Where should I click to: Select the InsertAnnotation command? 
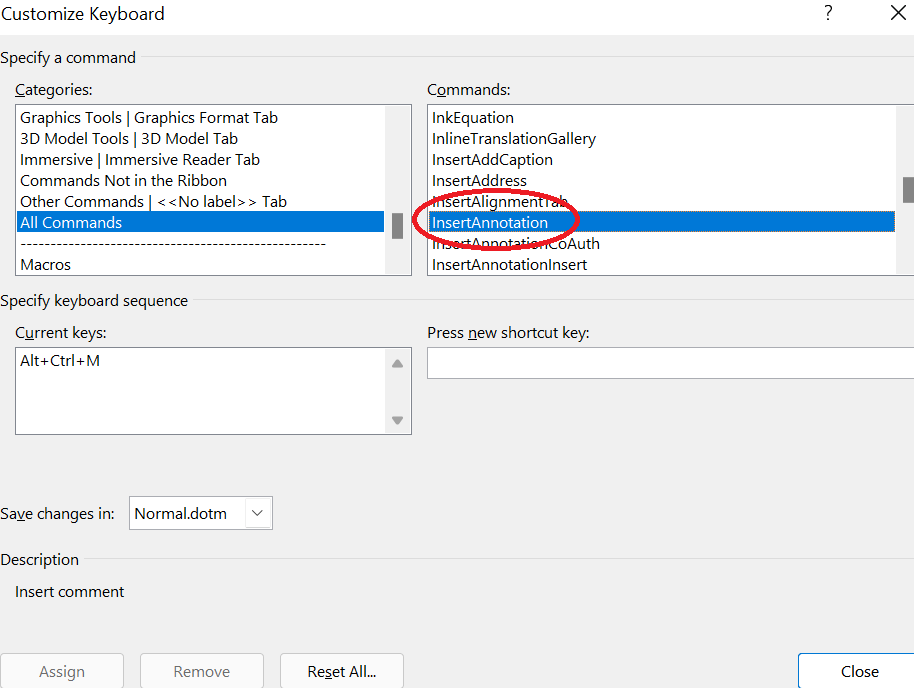click(x=662, y=222)
